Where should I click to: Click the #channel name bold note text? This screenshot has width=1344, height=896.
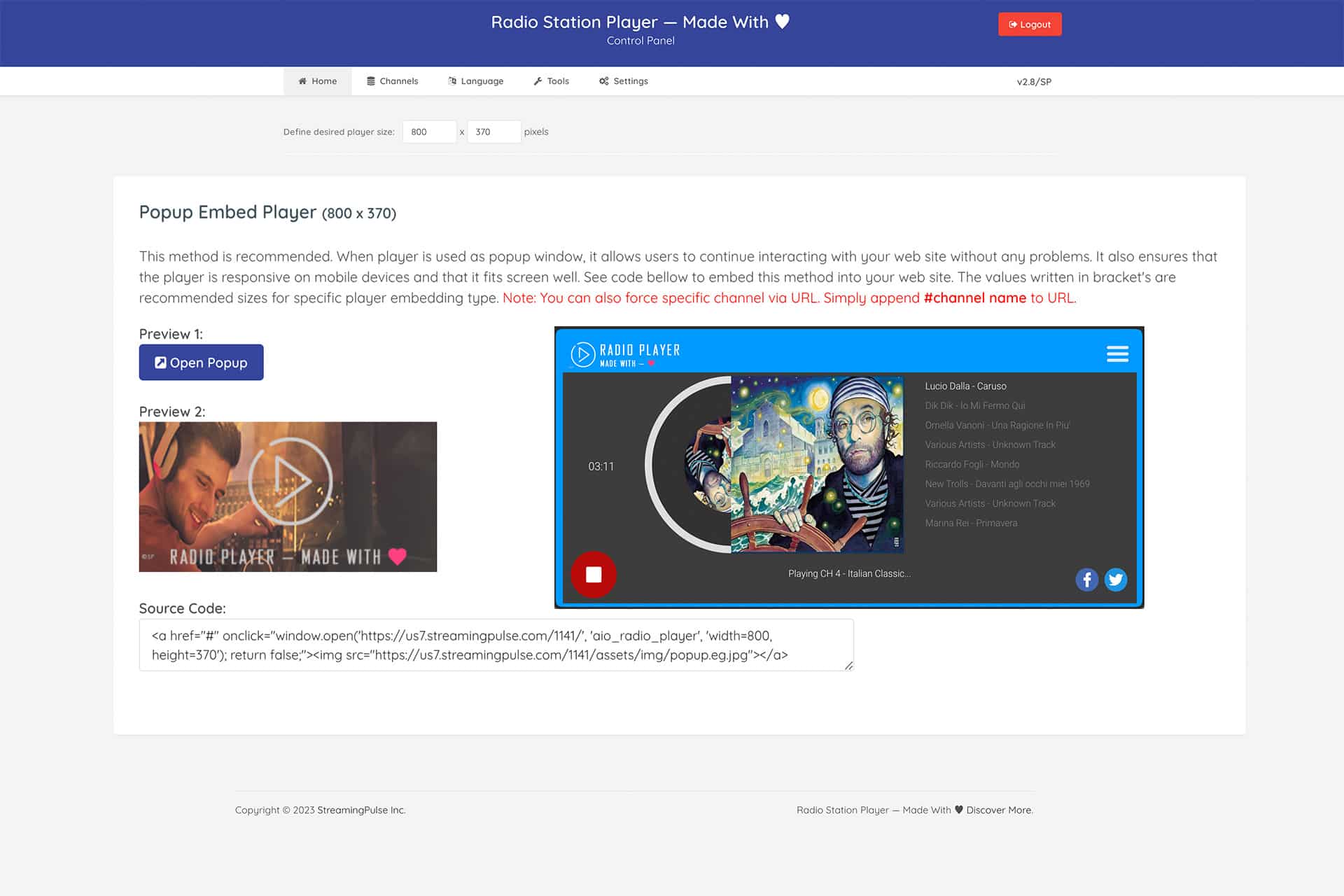click(x=974, y=297)
